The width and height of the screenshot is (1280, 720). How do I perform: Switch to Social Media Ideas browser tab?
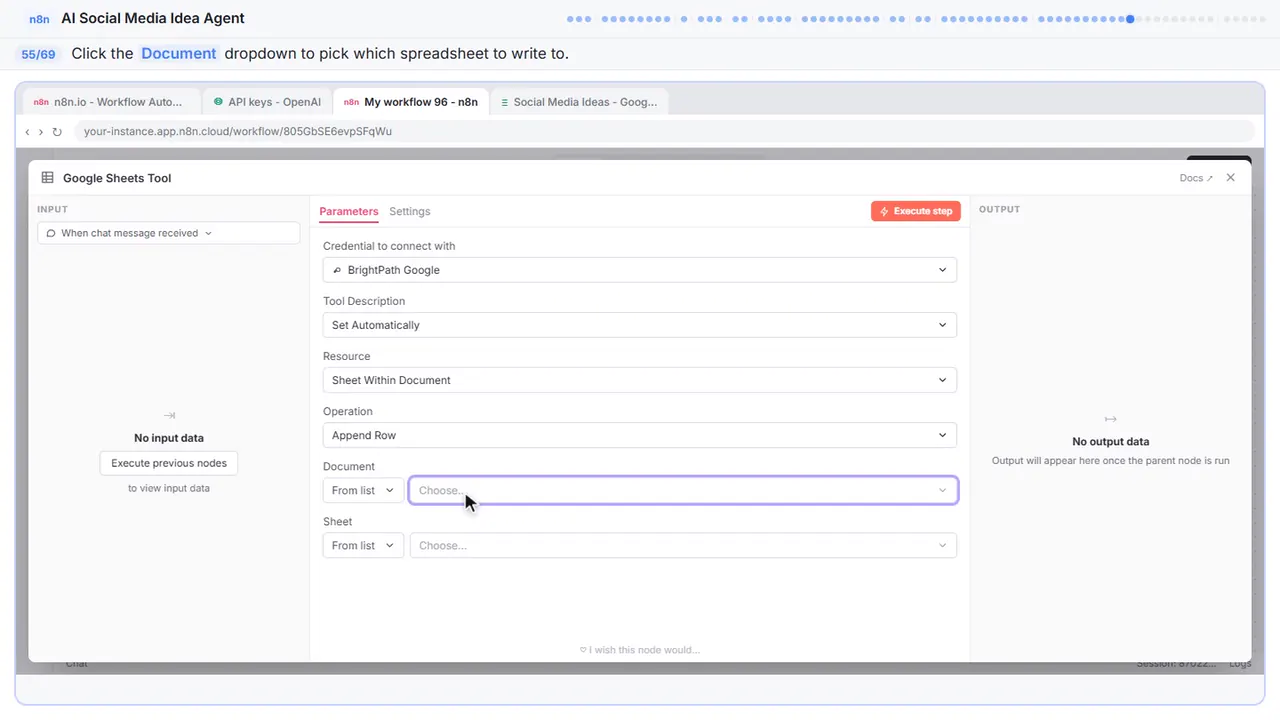click(x=580, y=102)
